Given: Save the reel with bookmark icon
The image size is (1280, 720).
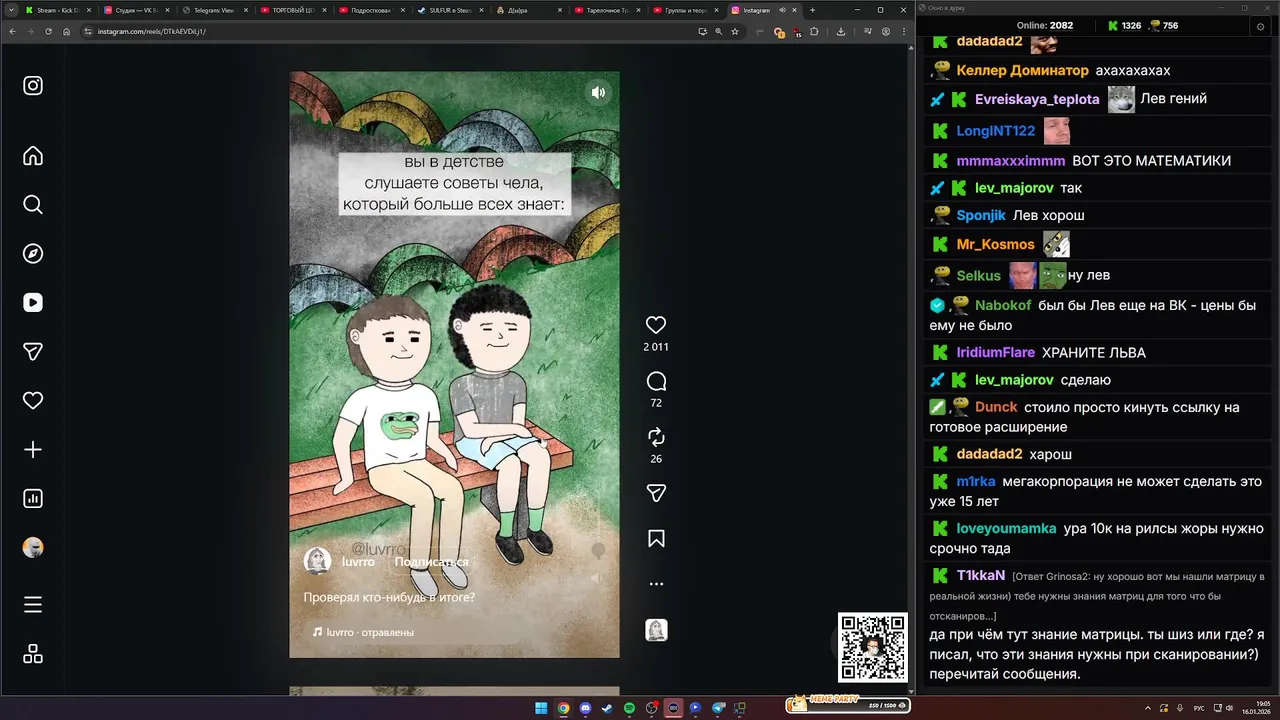Looking at the screenshot, I should click(656, 539).
